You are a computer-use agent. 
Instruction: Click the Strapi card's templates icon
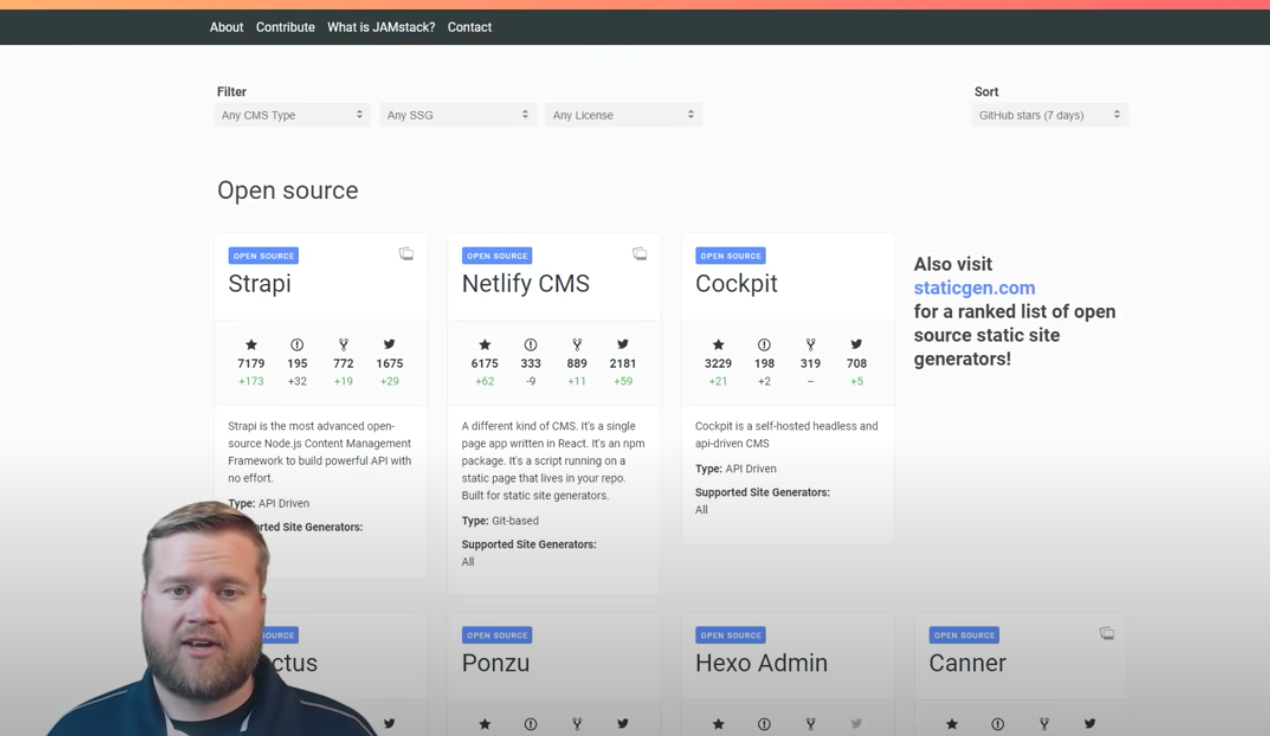[x=406, y=254]
